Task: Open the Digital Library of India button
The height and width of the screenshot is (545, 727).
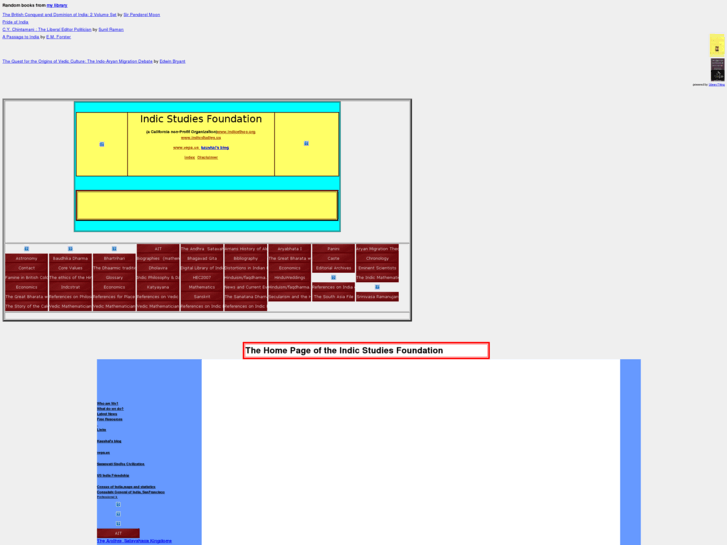Action: point(202,268)
